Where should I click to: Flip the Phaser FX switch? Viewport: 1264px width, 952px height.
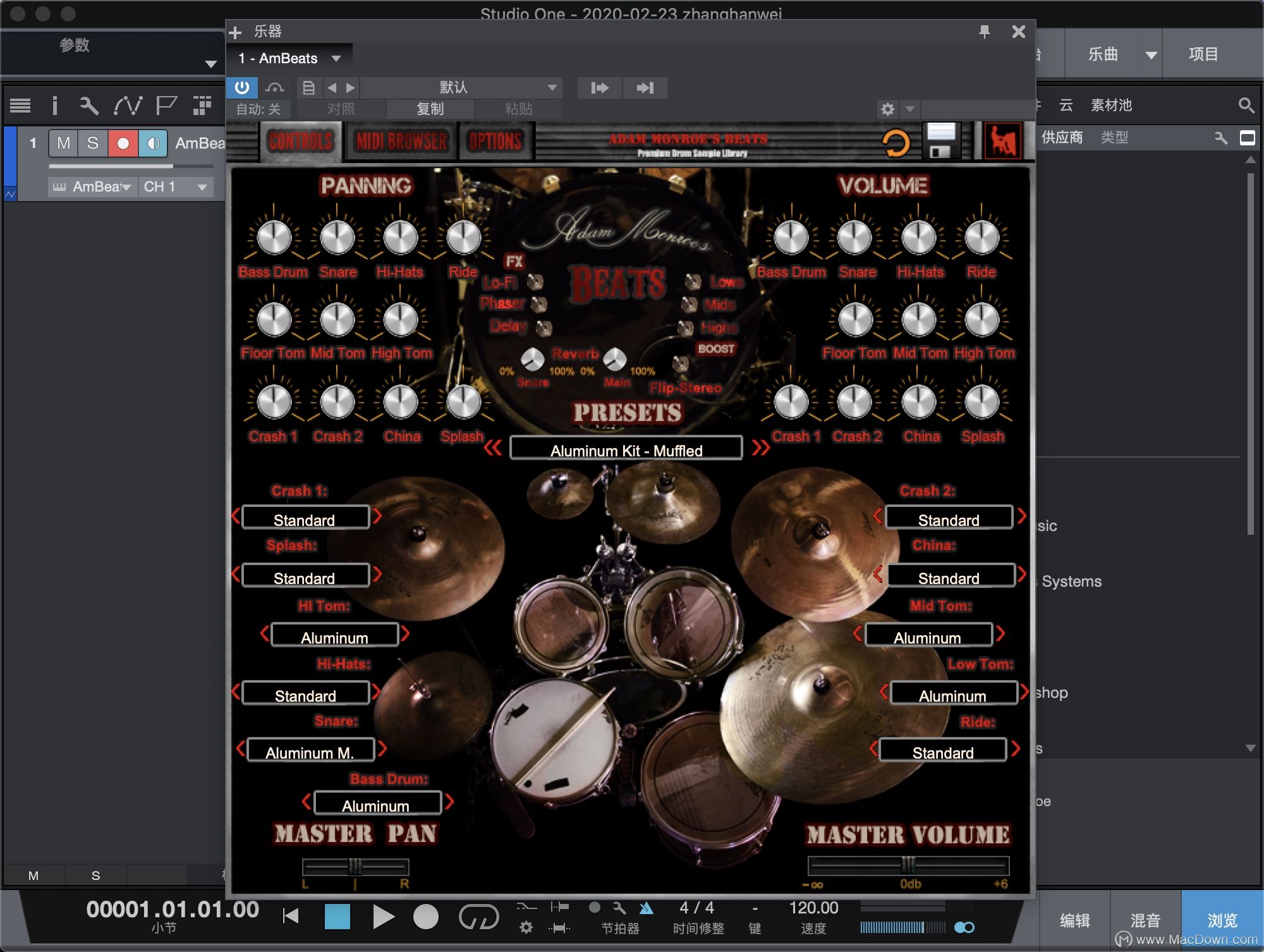[x=539, y=304]
